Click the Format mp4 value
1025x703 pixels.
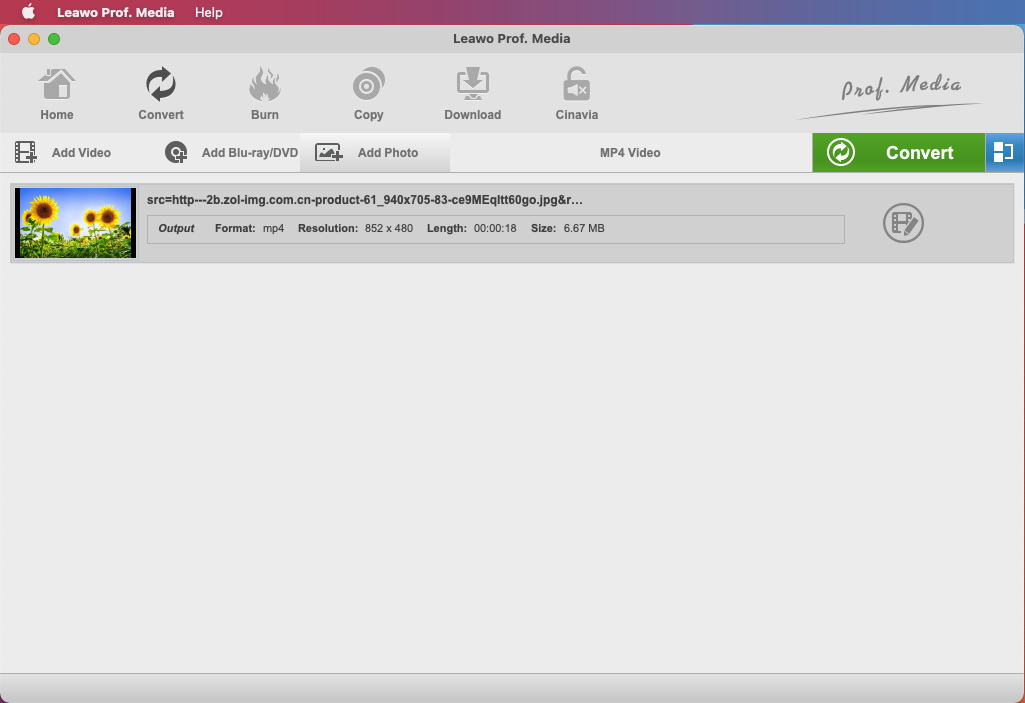(x=273, y=228)
